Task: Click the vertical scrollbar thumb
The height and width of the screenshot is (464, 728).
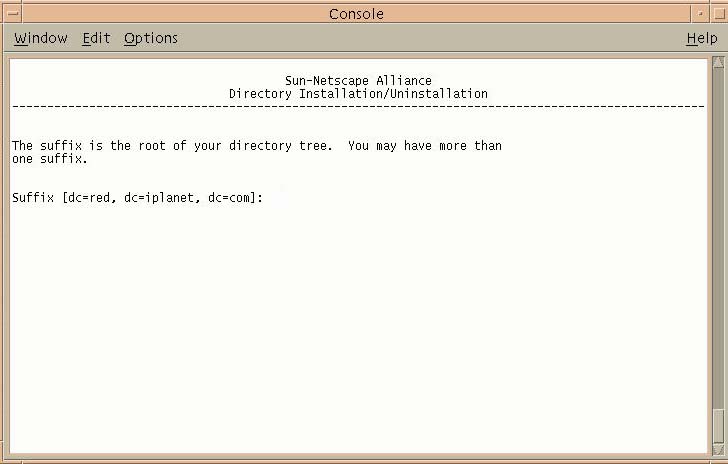Action: coord(718,426)
